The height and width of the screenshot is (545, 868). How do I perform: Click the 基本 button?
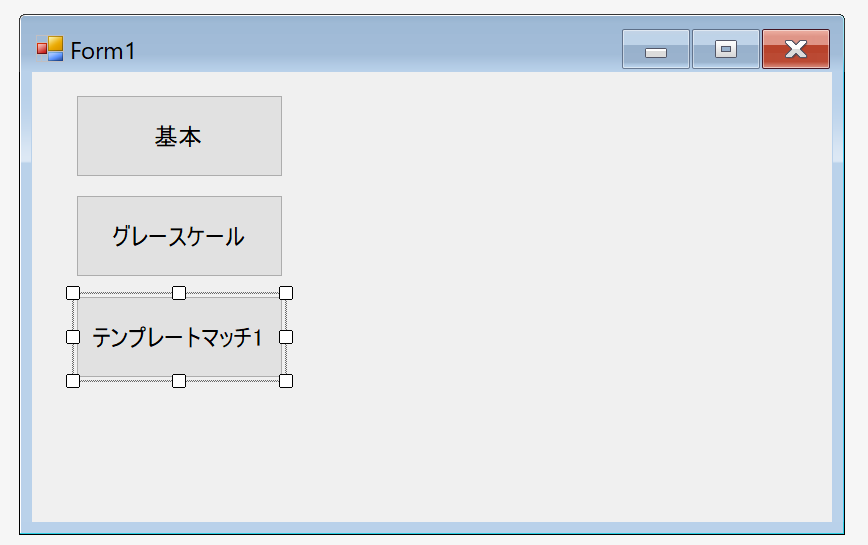(179, 136)
